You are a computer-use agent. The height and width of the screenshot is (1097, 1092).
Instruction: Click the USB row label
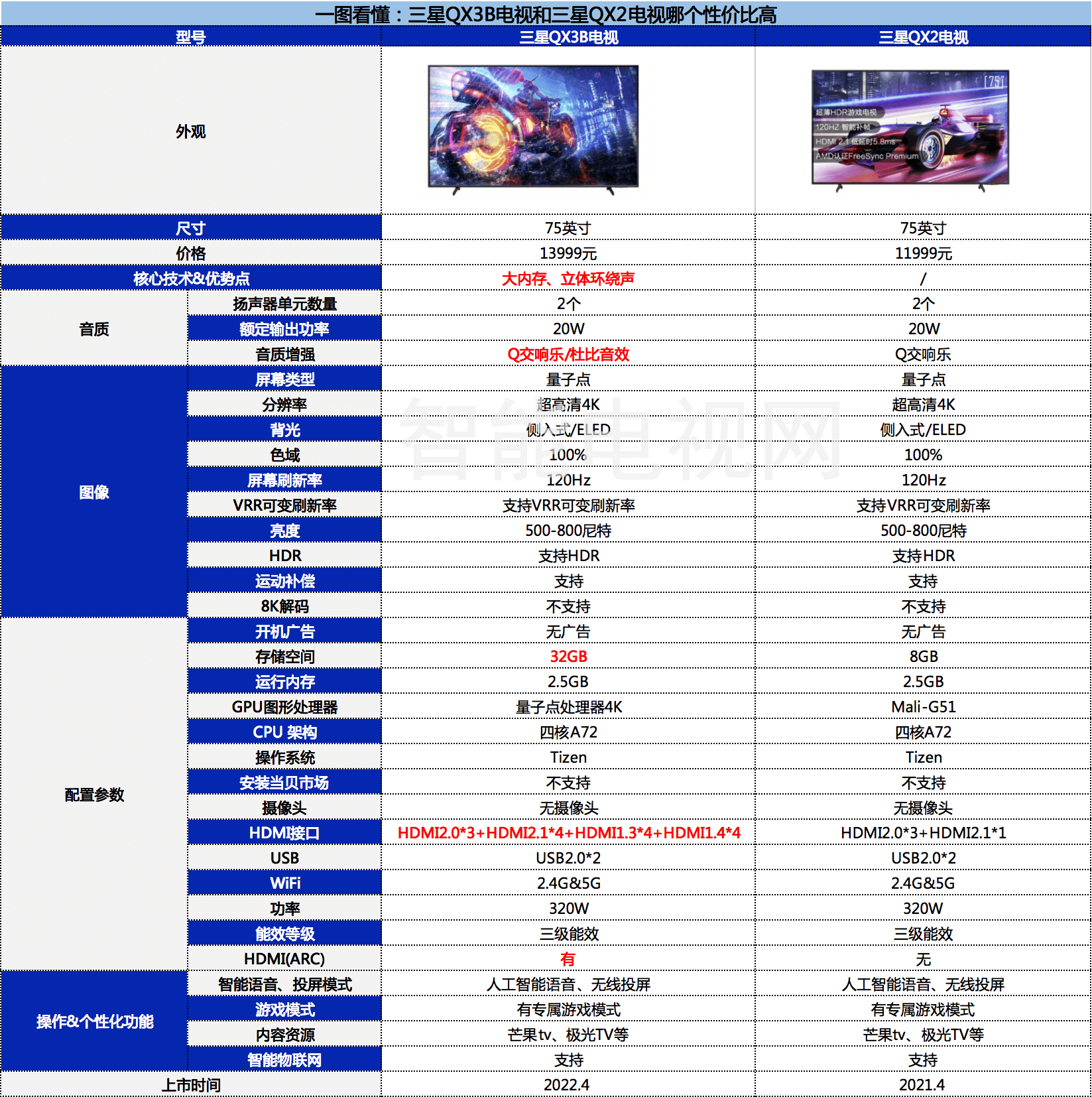[284, 858]
